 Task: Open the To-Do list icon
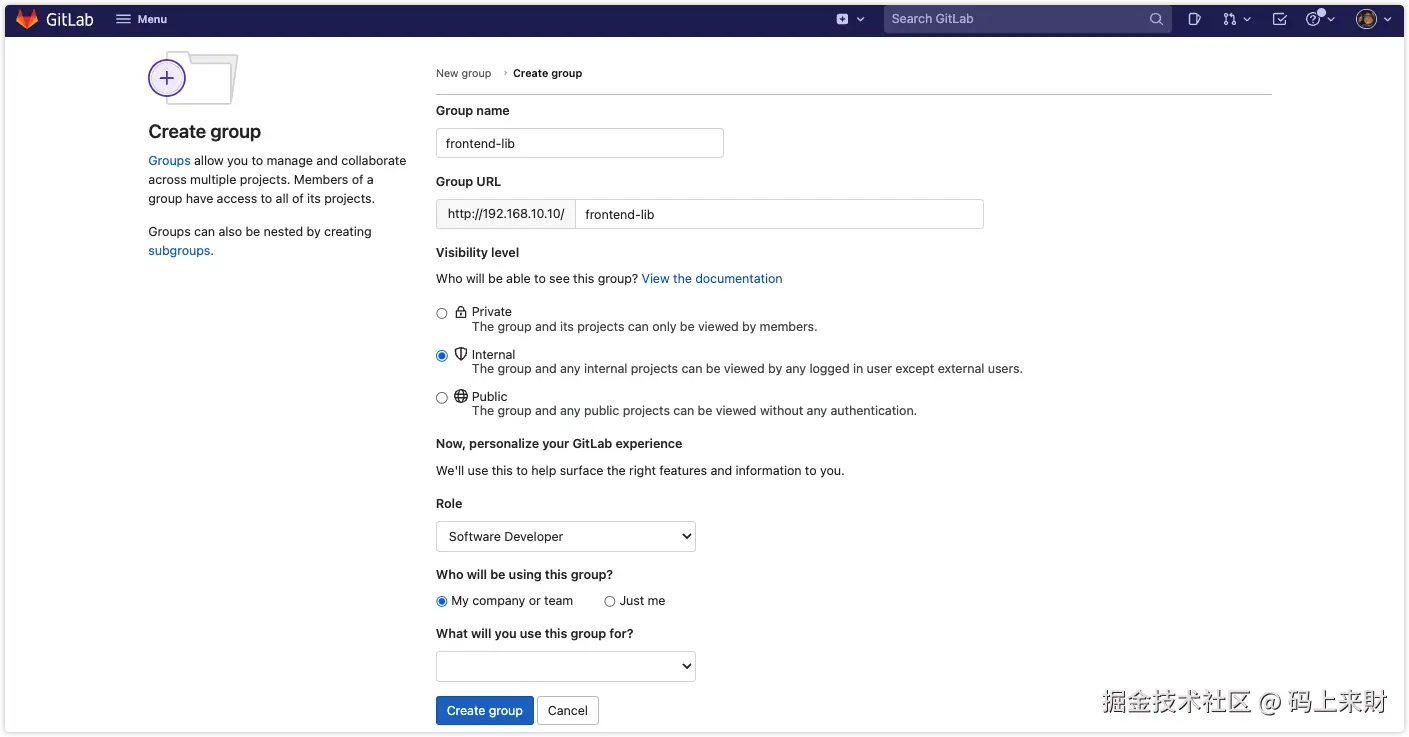(x=1279, y=19)
